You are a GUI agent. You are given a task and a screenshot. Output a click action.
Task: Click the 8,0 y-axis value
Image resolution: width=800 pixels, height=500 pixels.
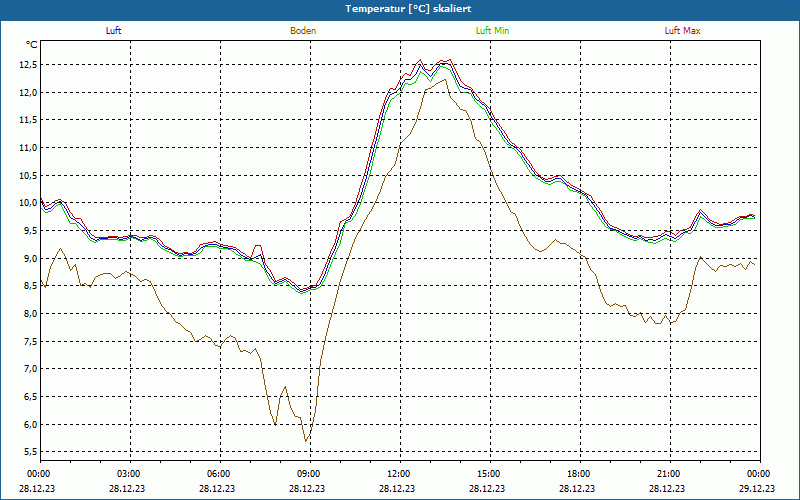point(30,313)
